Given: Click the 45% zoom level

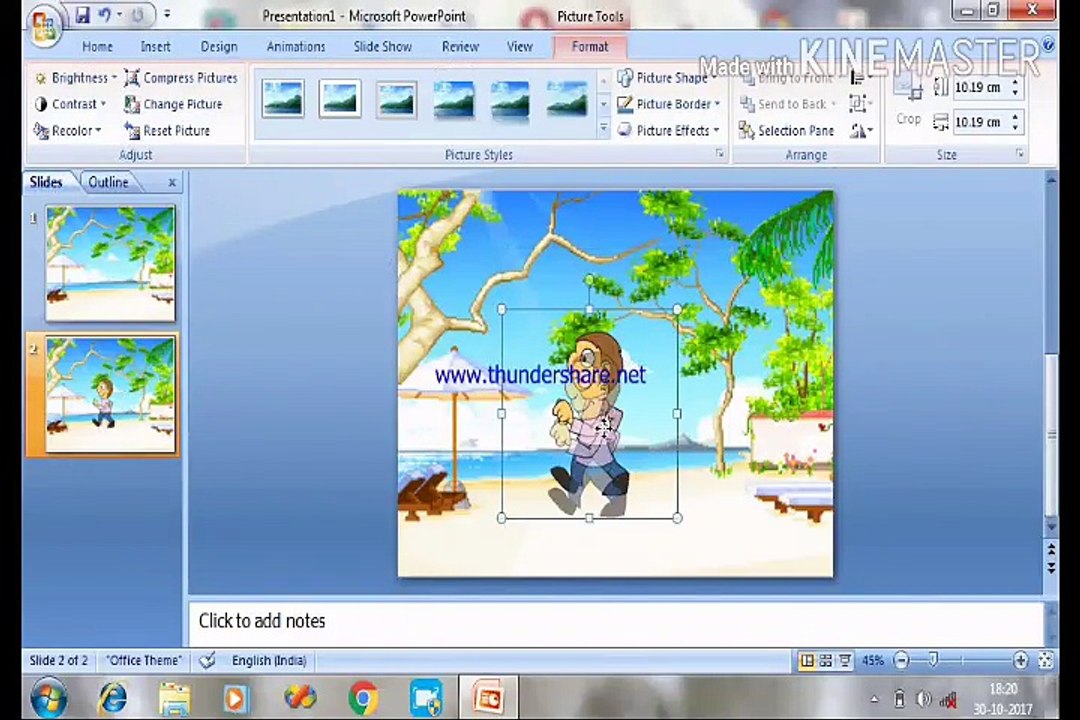Looking at the screenshot, I should click(873, 661).
